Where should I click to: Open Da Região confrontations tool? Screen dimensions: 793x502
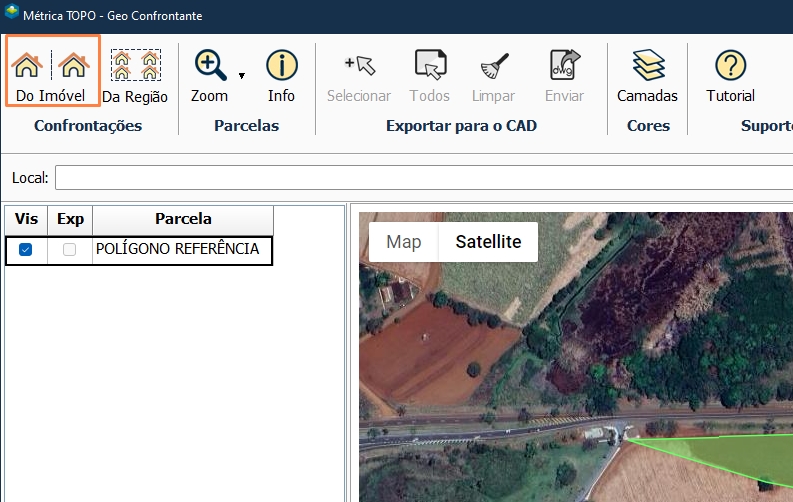pyautogui.click(x=135, y=76)
